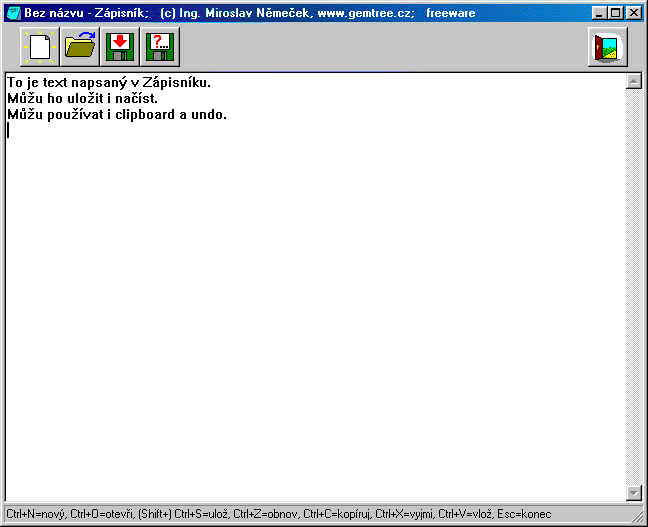
Task: Open a file with folder icon
Action: 80,47
